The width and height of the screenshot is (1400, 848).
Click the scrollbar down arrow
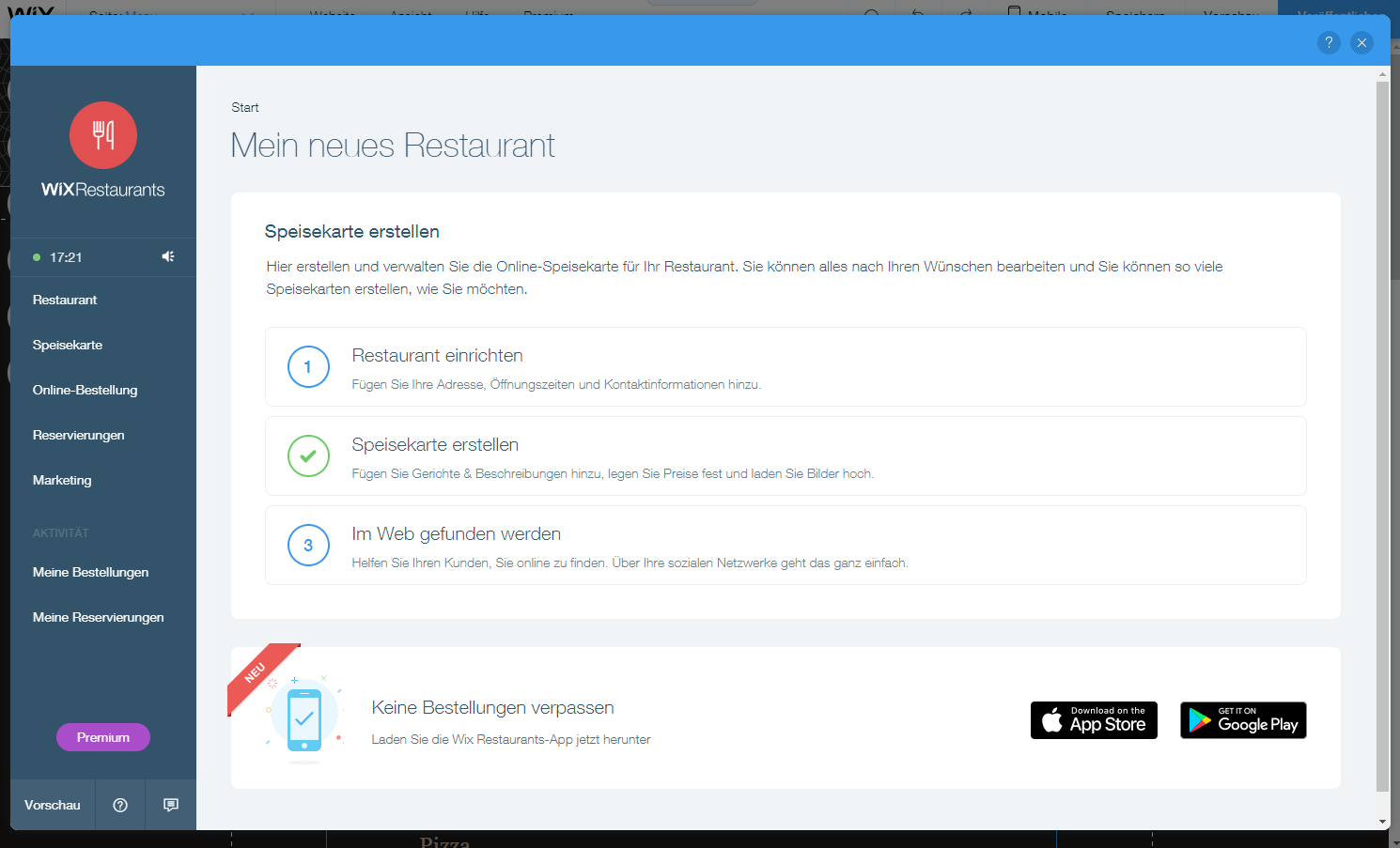(x=1382, y=822)
